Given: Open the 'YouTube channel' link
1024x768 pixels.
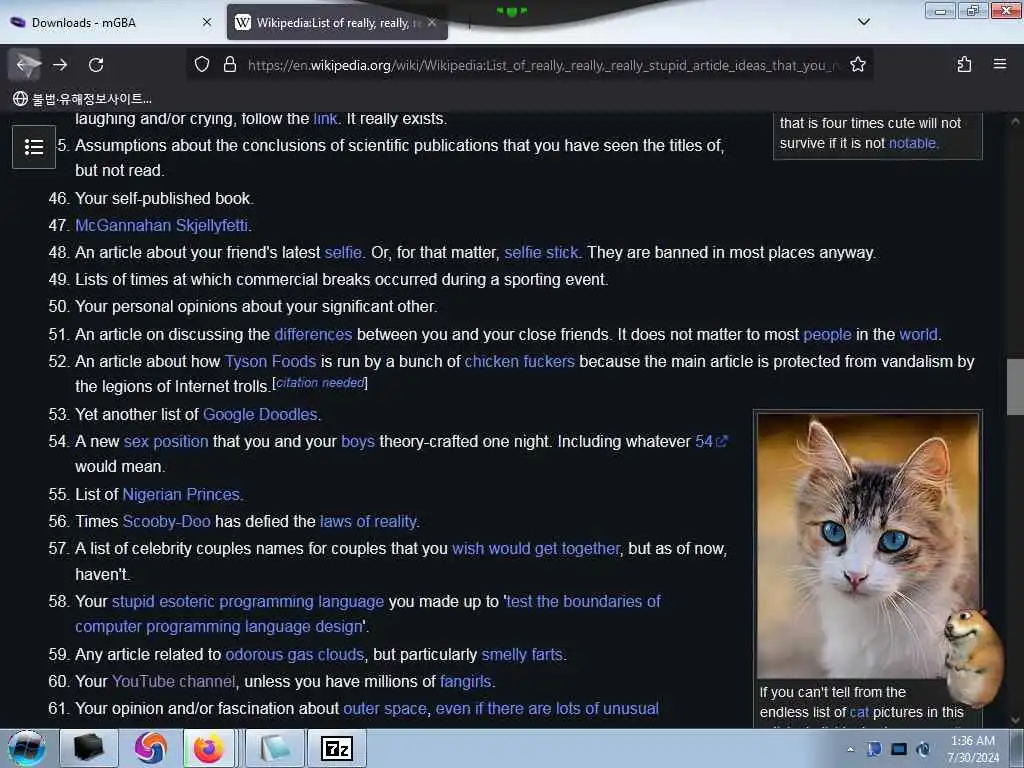Looking at the screenshot, I should click(173, 682).
